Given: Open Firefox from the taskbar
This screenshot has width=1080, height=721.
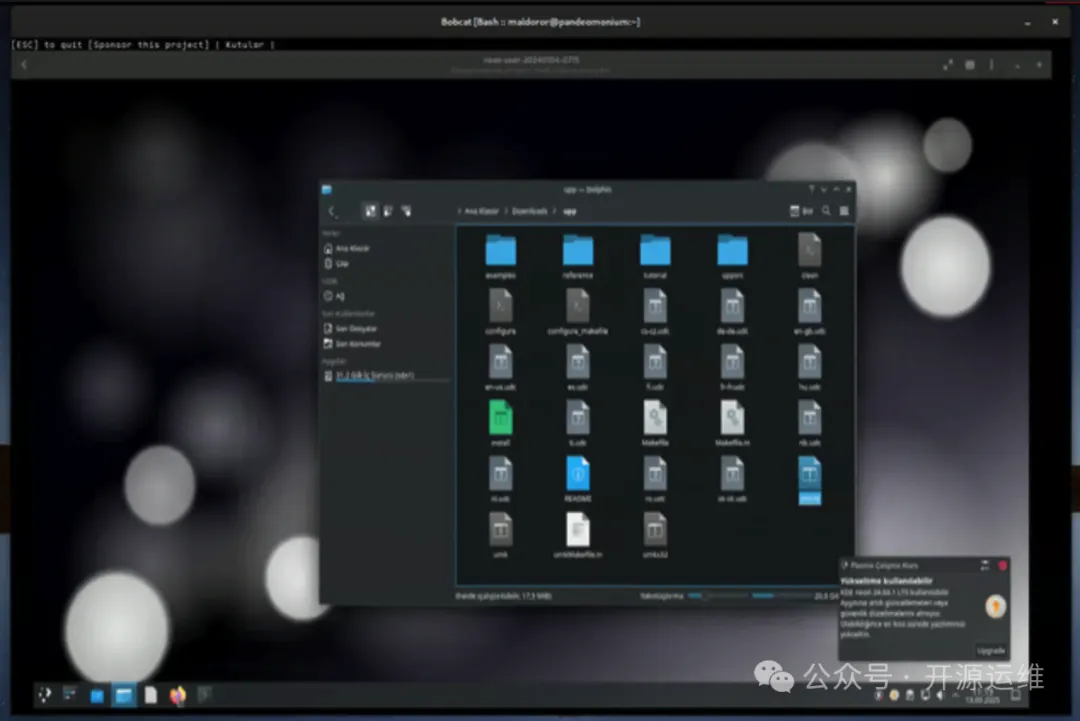Looking at the screenshot, I should pos(178,694).
